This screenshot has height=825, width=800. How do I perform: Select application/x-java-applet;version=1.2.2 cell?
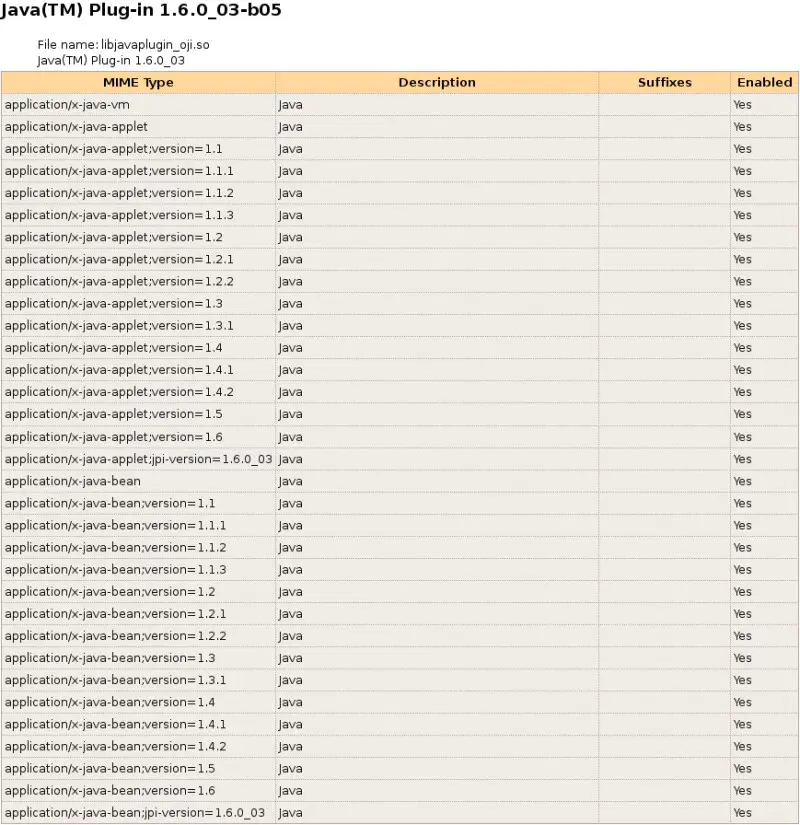138,281
